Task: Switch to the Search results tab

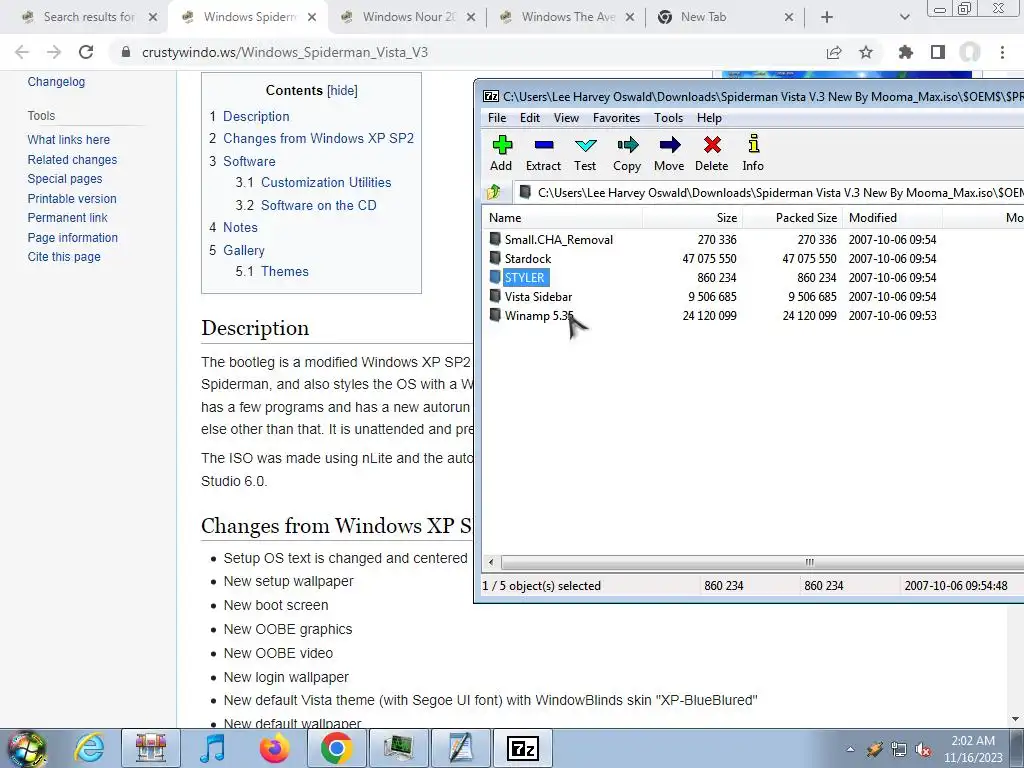Action: 89,17
